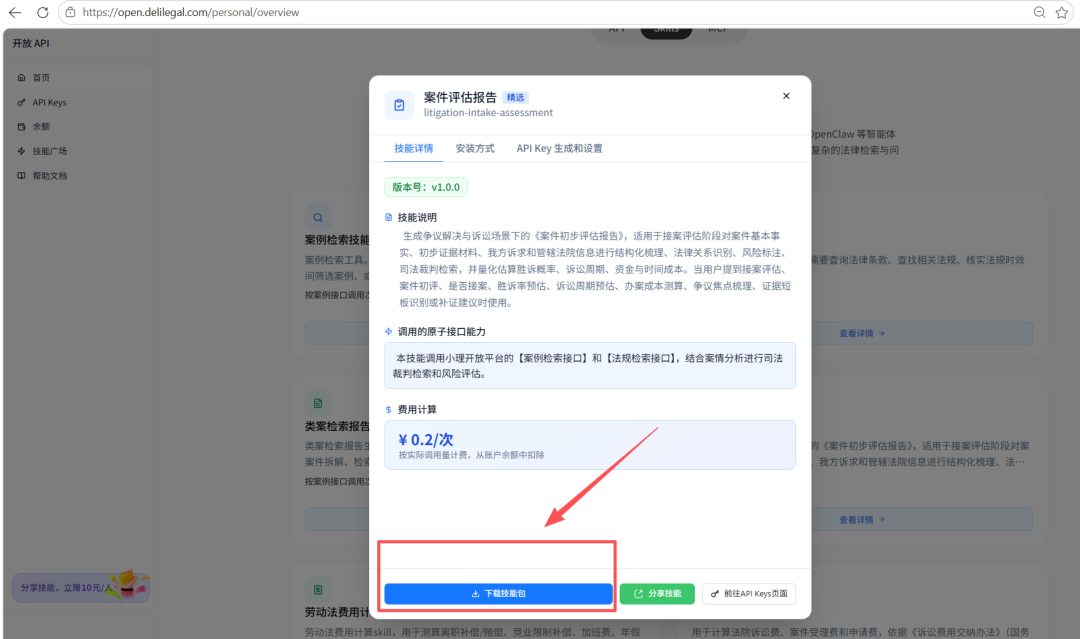
Task: Click the 劳动法费用计算 card title
Action: (x=338, y=612)
